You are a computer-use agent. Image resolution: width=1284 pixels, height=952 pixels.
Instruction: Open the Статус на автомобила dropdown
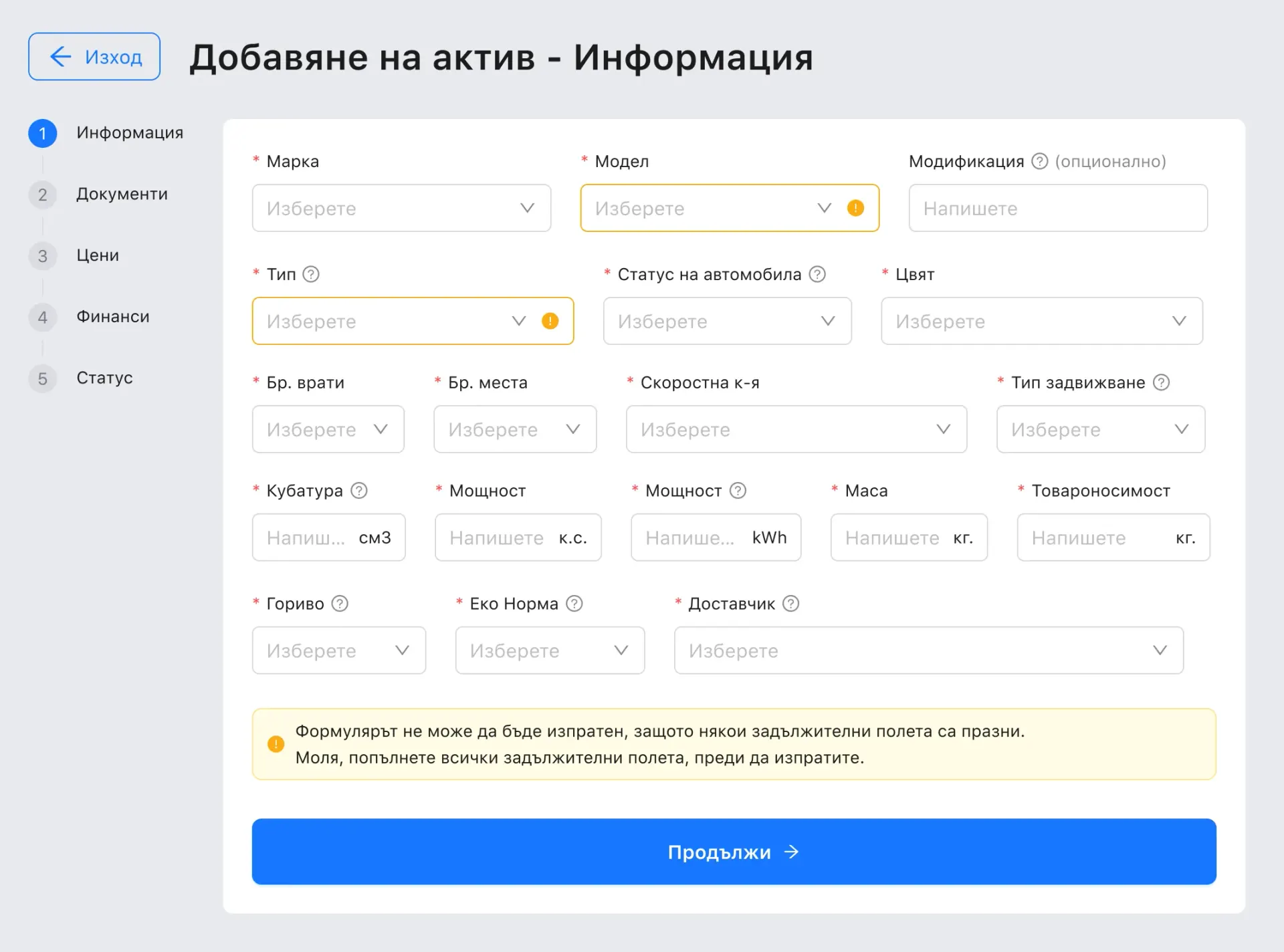(x=727, y=321)
